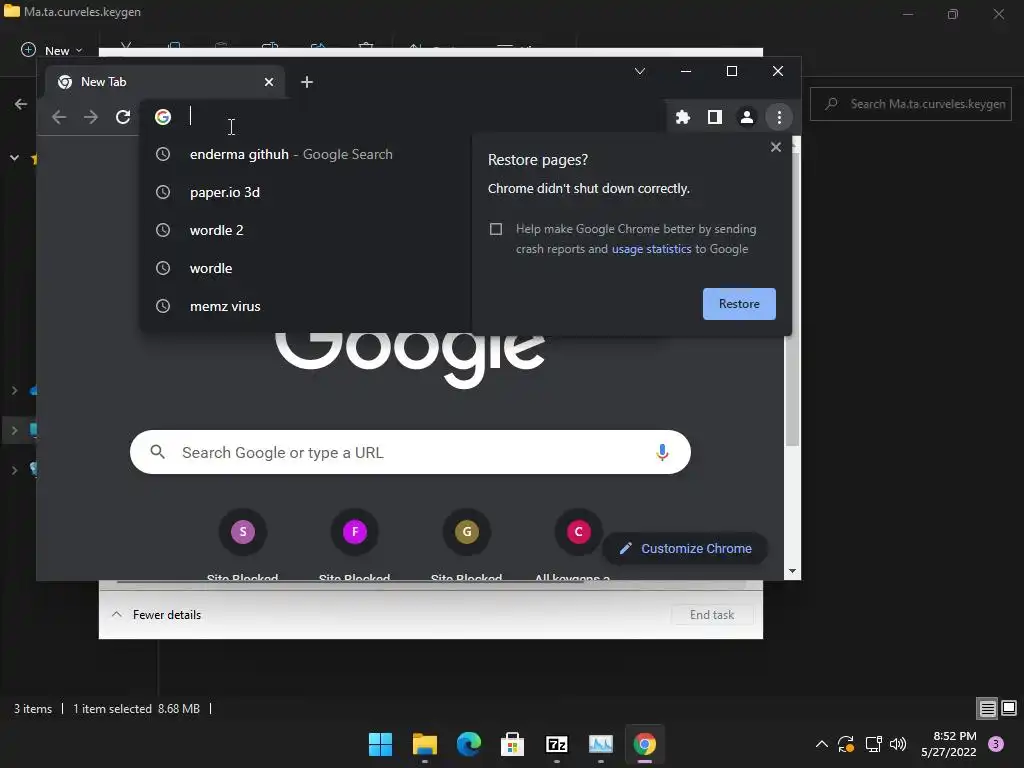Open the 'usage statistics' link
This screenshot has height=768, width=1024.
pos(651,249)
